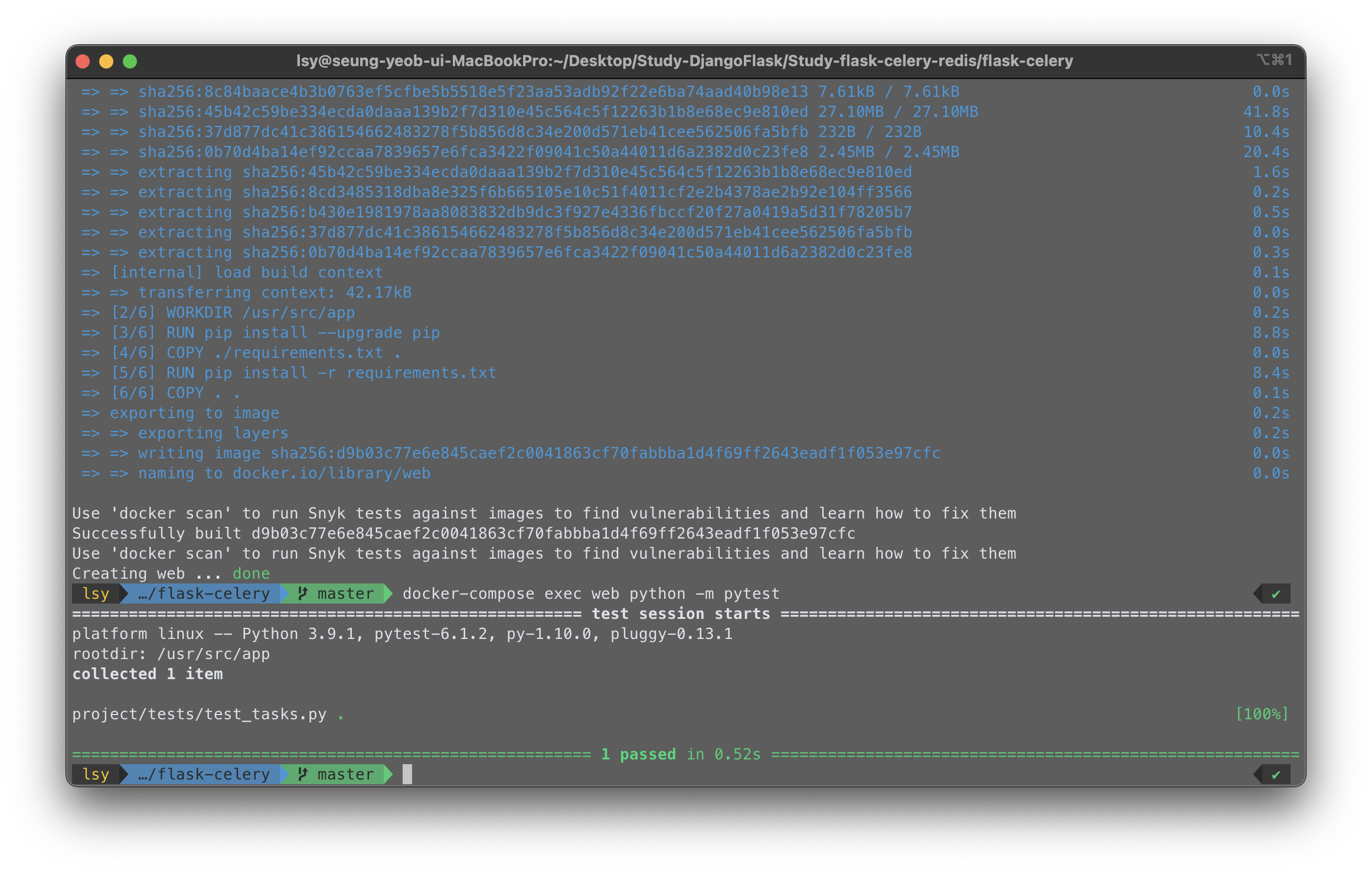This screenshot has width=1372, height=874.
Task: Click the ⌥⌘1 shortcut indicator in titlebar
Action: coord(1275,60)
